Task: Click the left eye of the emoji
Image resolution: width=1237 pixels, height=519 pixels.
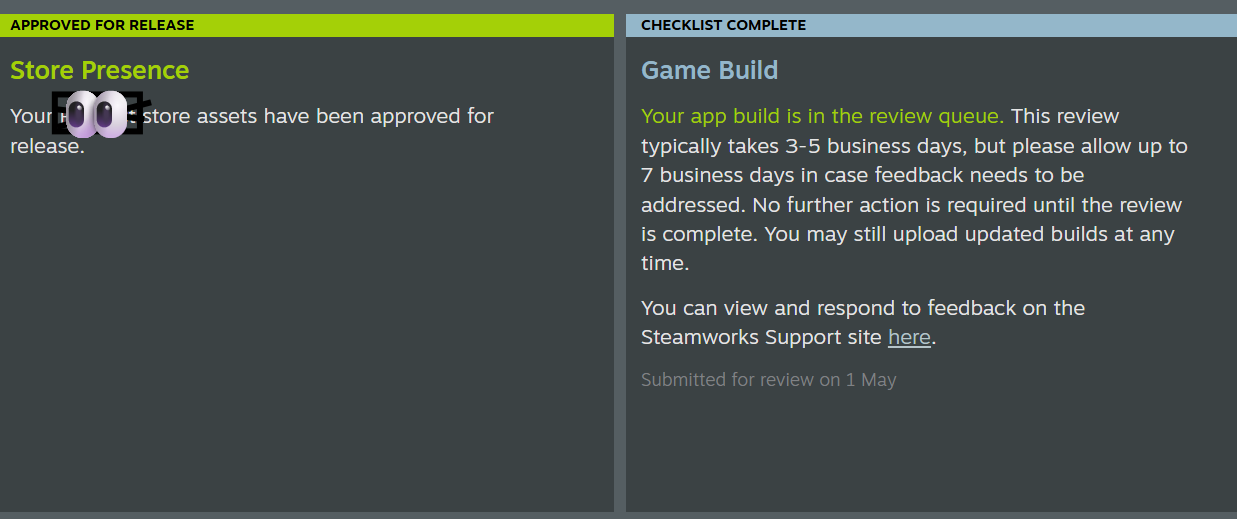Action: (x=81, y=114)
